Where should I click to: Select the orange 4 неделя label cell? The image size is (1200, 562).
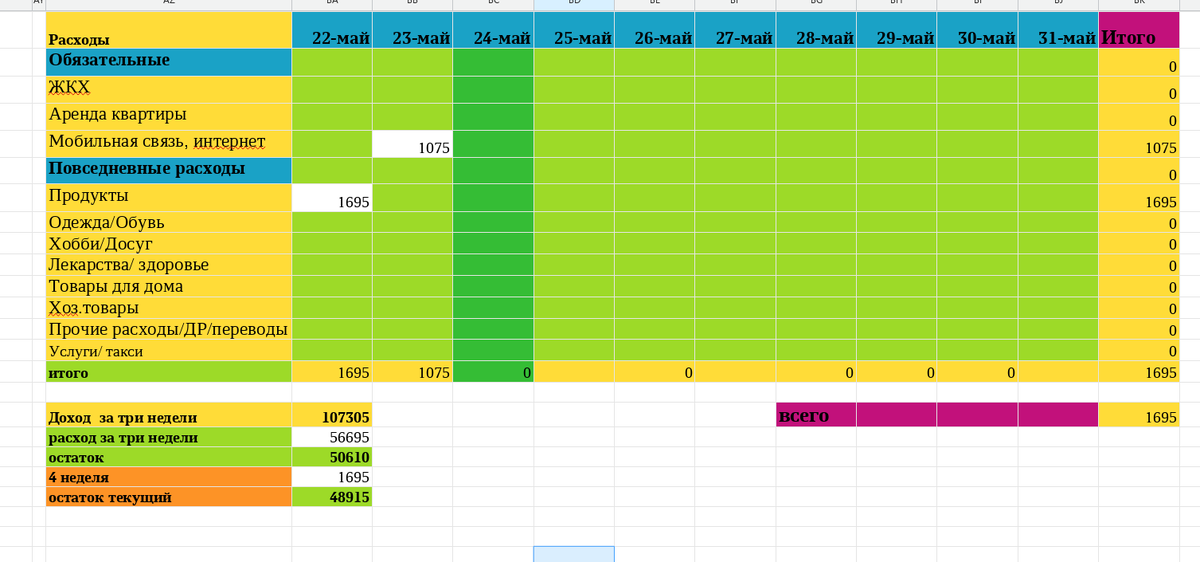pos(169,477)
